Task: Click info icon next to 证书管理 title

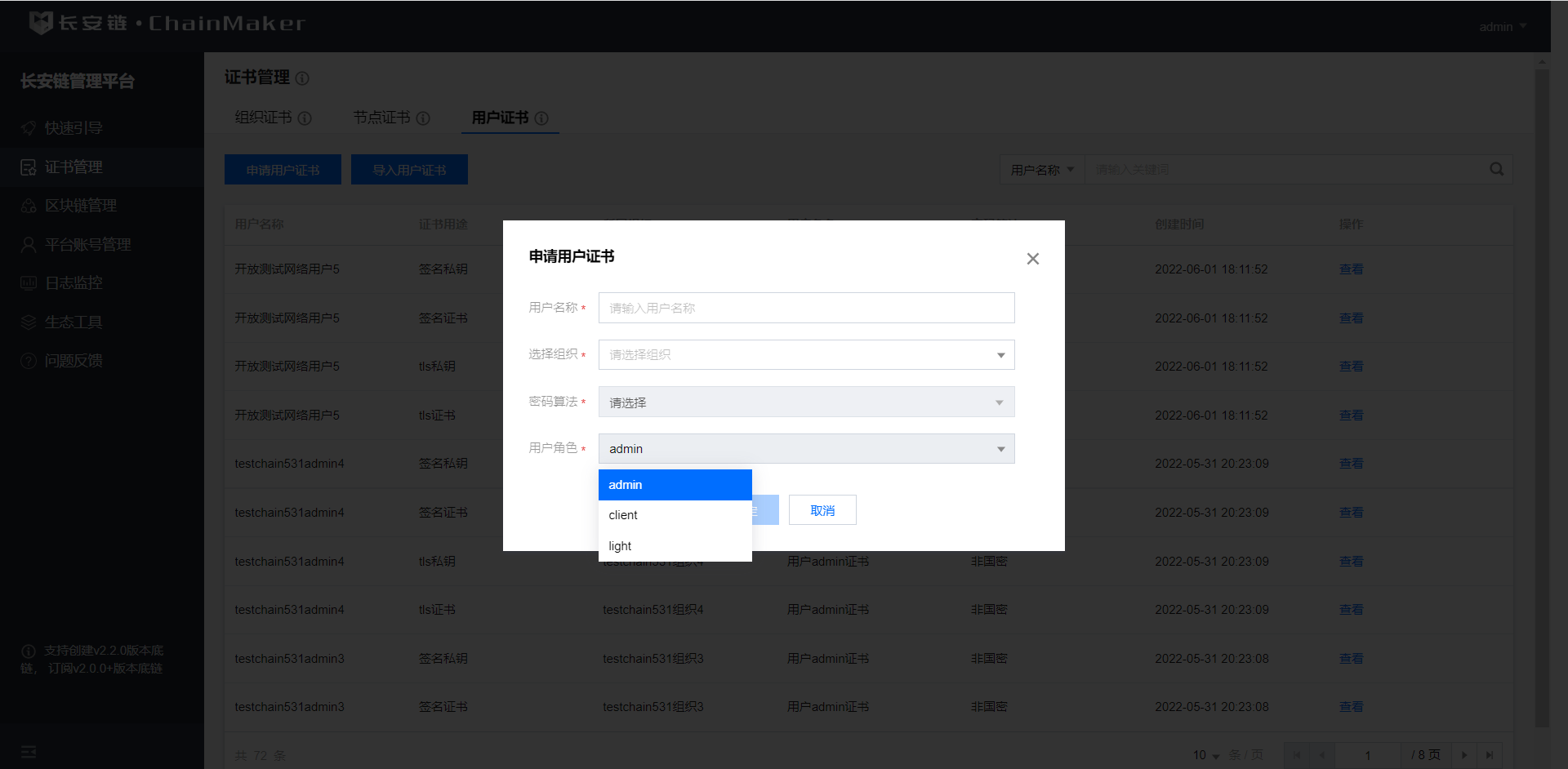Action: pos(302,78)
